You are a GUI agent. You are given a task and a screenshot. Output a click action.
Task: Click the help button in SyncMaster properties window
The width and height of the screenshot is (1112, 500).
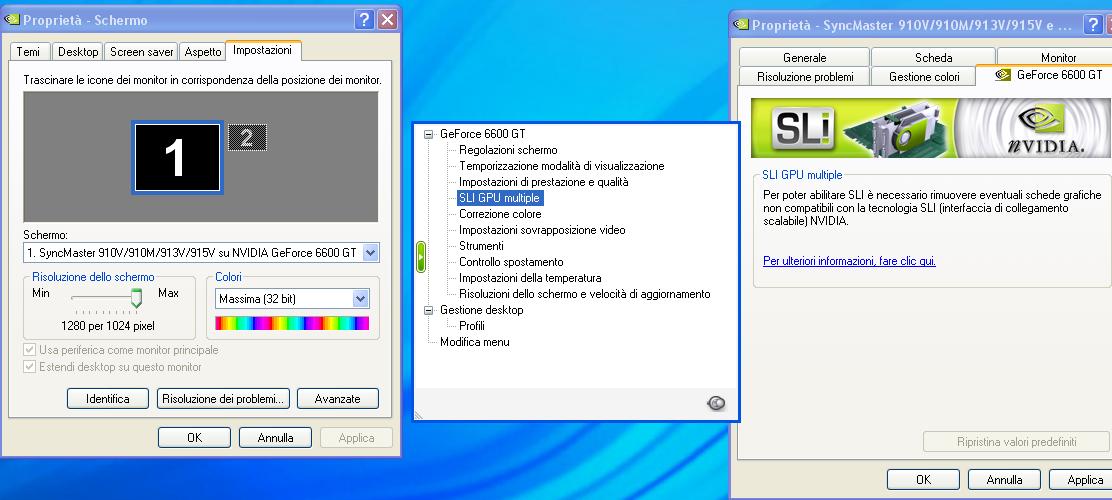[1093, 25]
